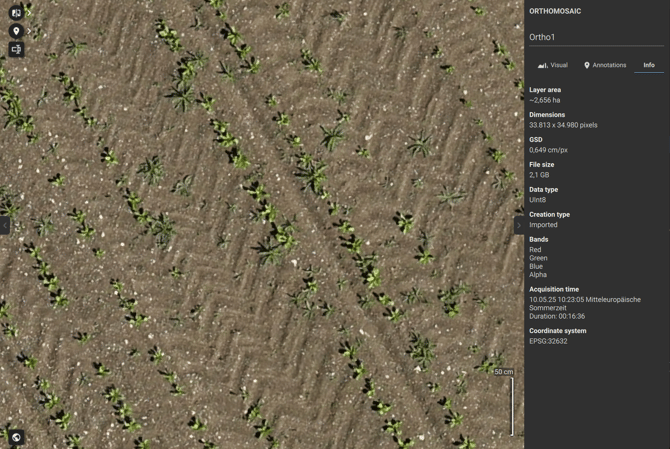670x449 pixels.
Task: Click the ORTHOMOSAIC panel heading
Action: point(555,11)
